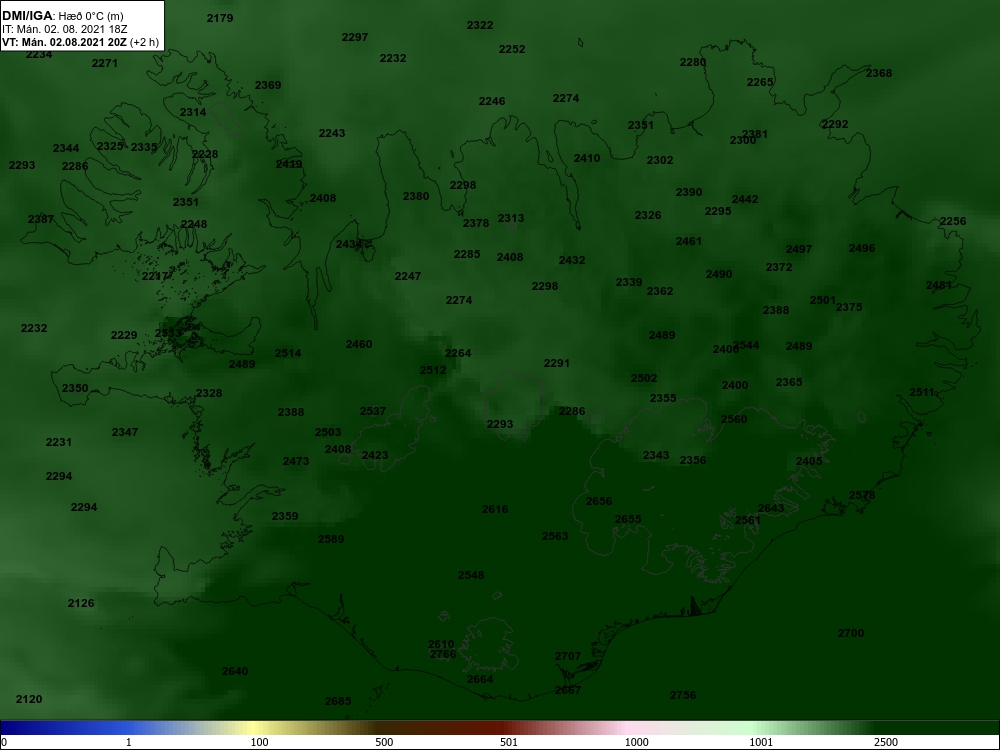The image size is (1000, 750).
Task: Select the colour scale label 500
Action: click(384, 742)
